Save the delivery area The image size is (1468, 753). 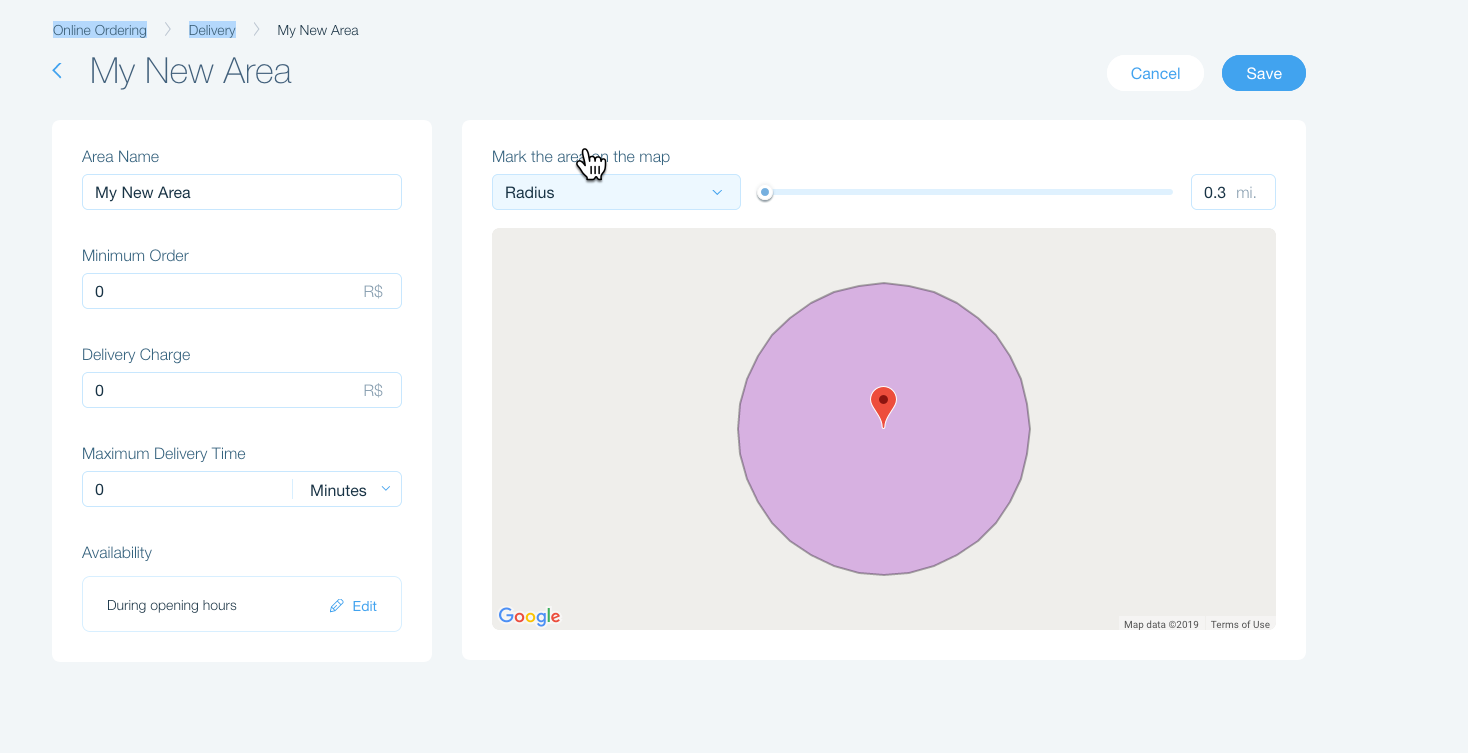pyautogui.click(x=1264, y=73)
